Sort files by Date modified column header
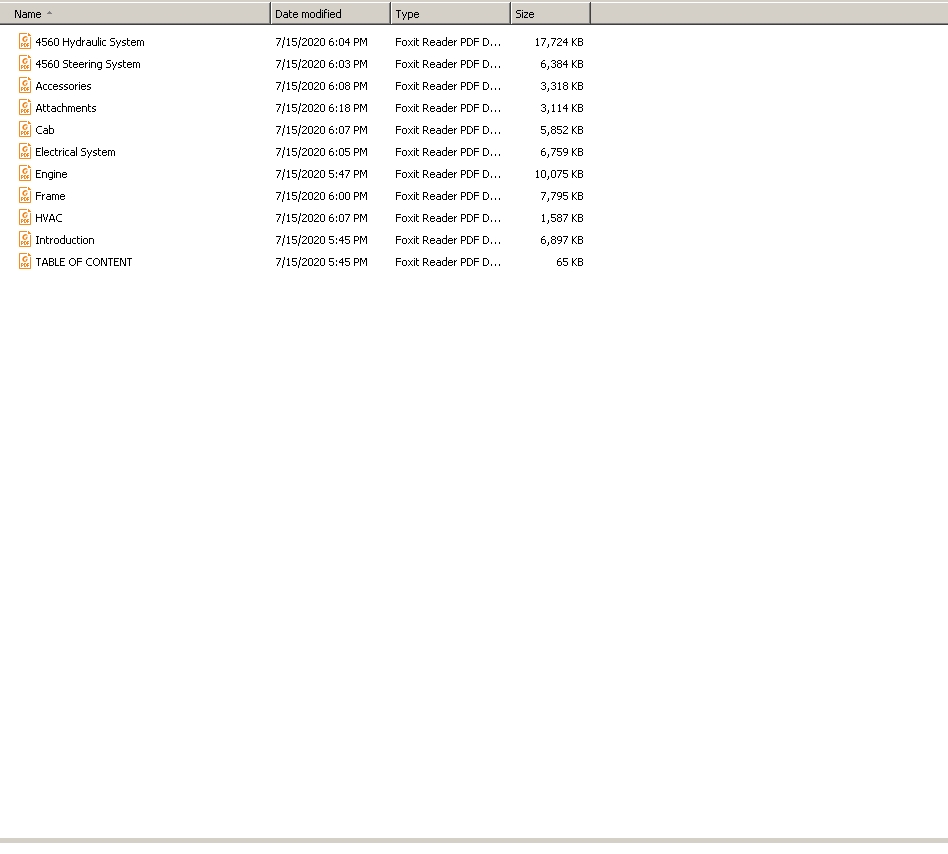Screen dimensions: 948x854 pyautogui.click(x=331, y=13)
